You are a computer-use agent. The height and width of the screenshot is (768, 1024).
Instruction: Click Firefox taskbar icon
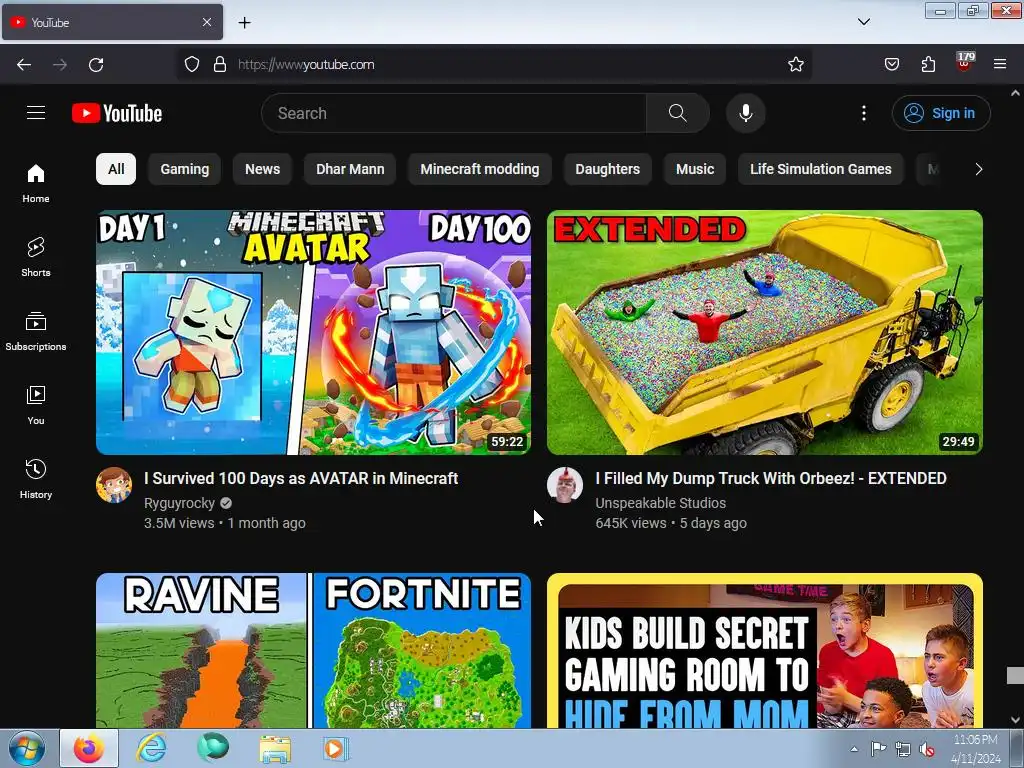[x=89, y=748]
